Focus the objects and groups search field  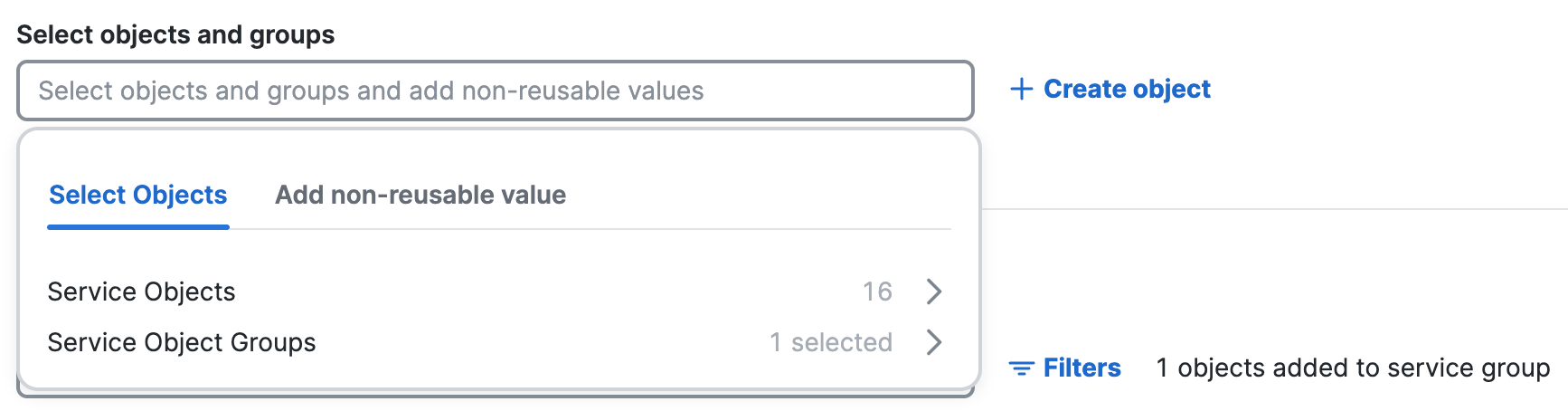(x=496, y=91)
